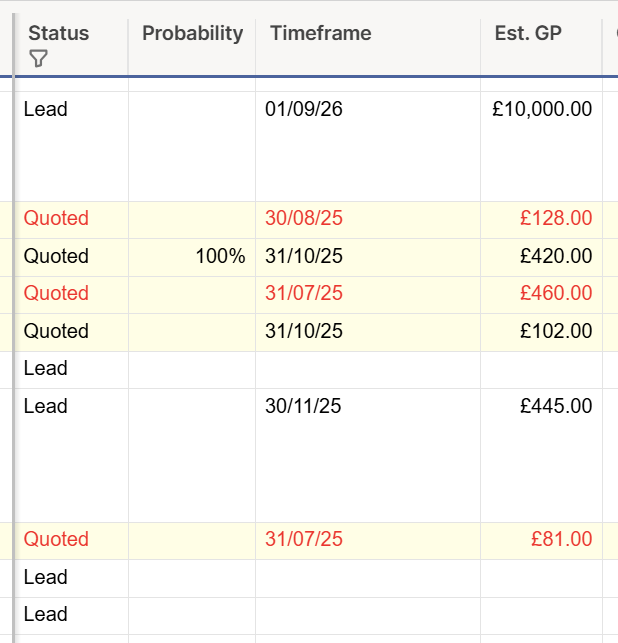Click the red £128.00 Est. GP cell
Image resolution: width=618 pixels, height=643 pixels.
pyautogui.click(x=541, y=220)
